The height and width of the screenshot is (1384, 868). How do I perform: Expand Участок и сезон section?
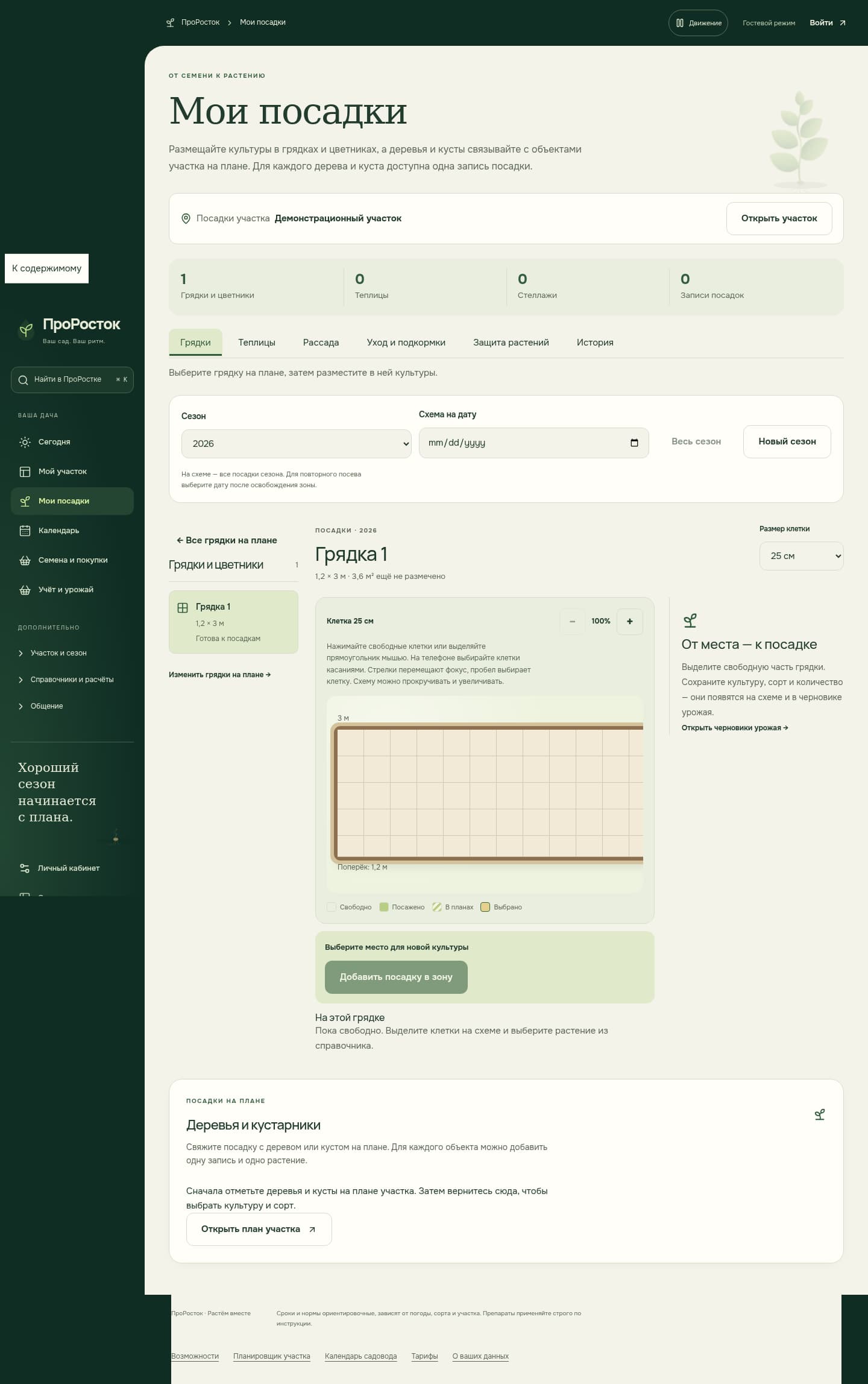coord(72,653)
